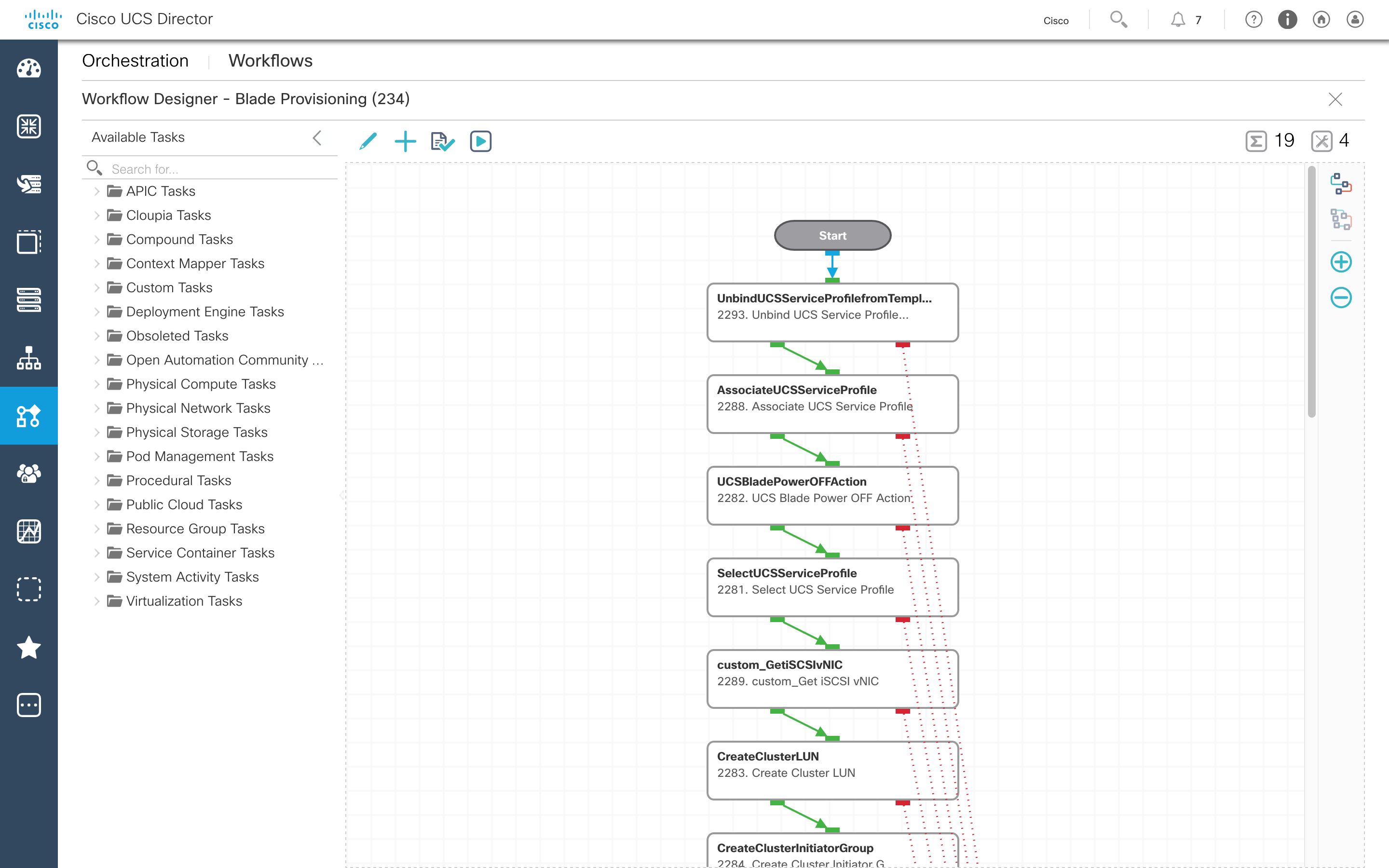Expand the Physical Storage Tasks folder

click(x=97, y=432)
